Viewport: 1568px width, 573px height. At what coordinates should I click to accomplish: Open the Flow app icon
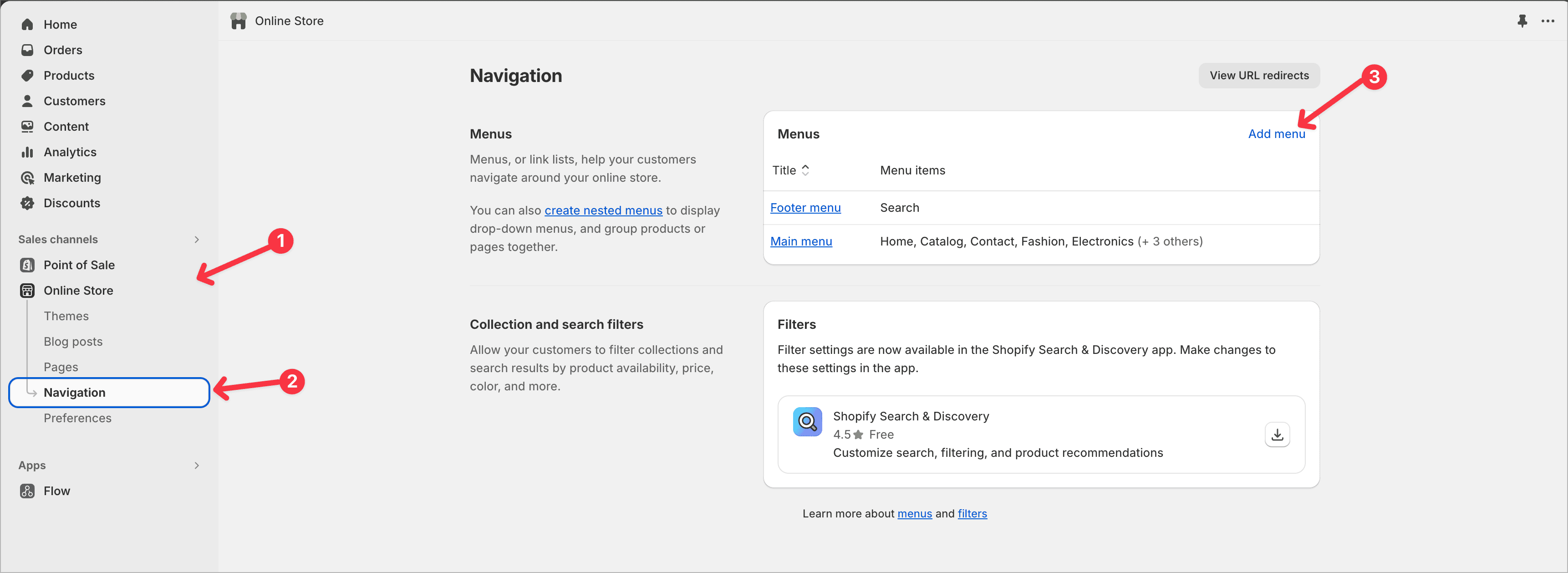point(27,491)
